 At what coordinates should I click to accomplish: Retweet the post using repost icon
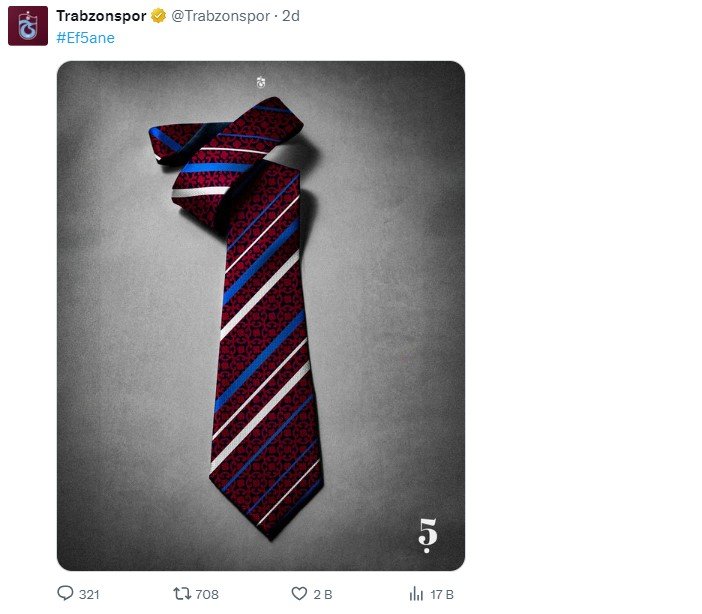(183, 594)
